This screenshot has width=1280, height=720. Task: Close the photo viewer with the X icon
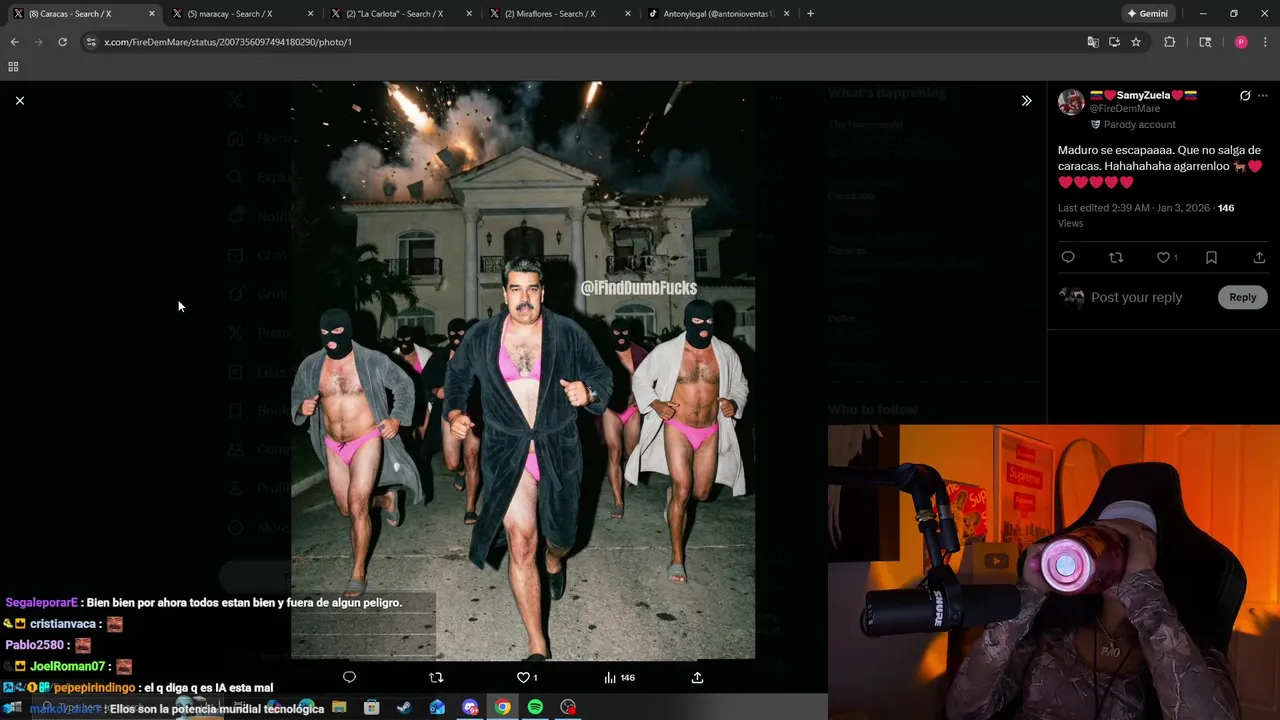(19, 101)
